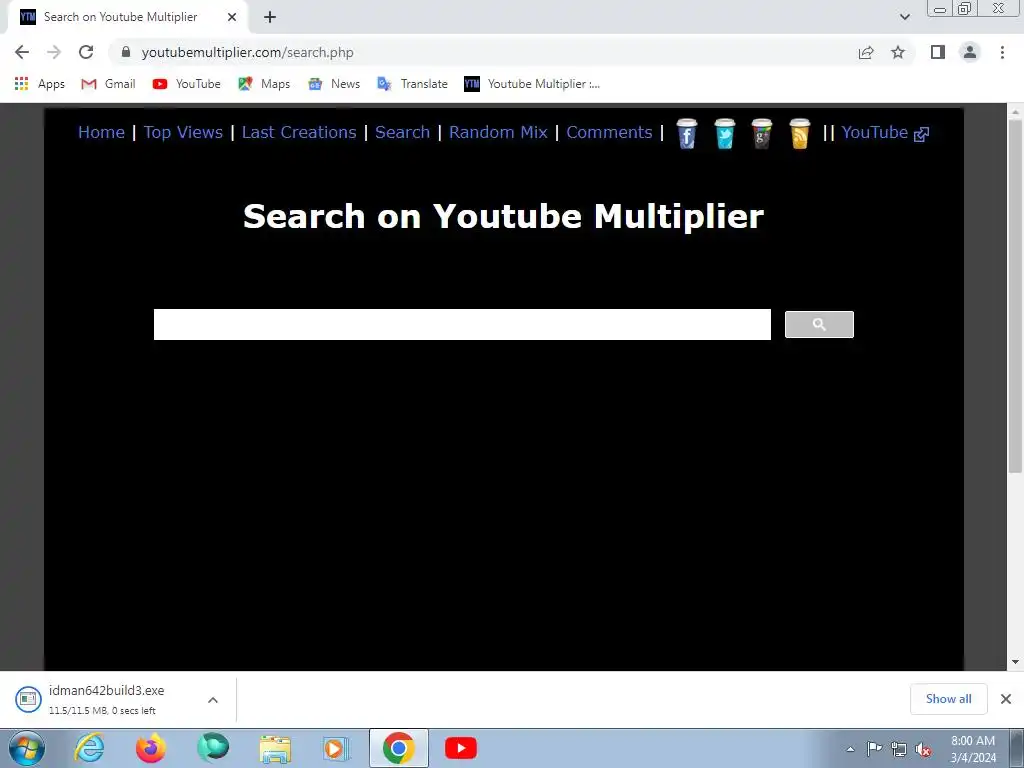Click the page vertical scrollbar

[1015, 296]
